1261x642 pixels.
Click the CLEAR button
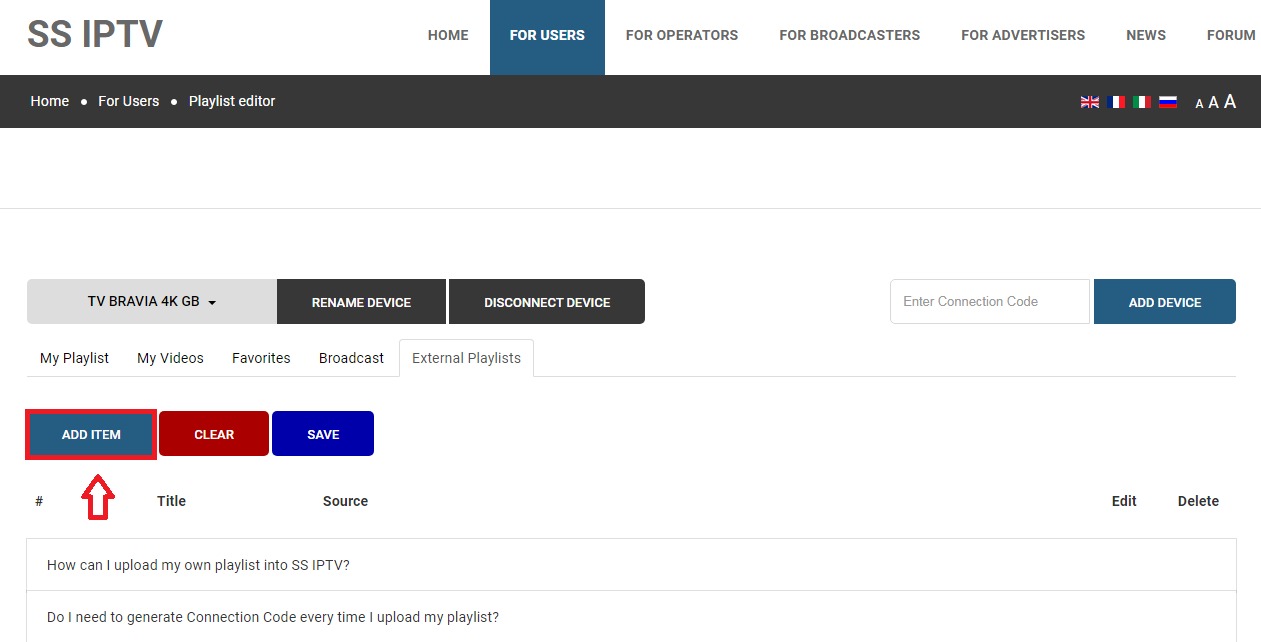[213, 433]
